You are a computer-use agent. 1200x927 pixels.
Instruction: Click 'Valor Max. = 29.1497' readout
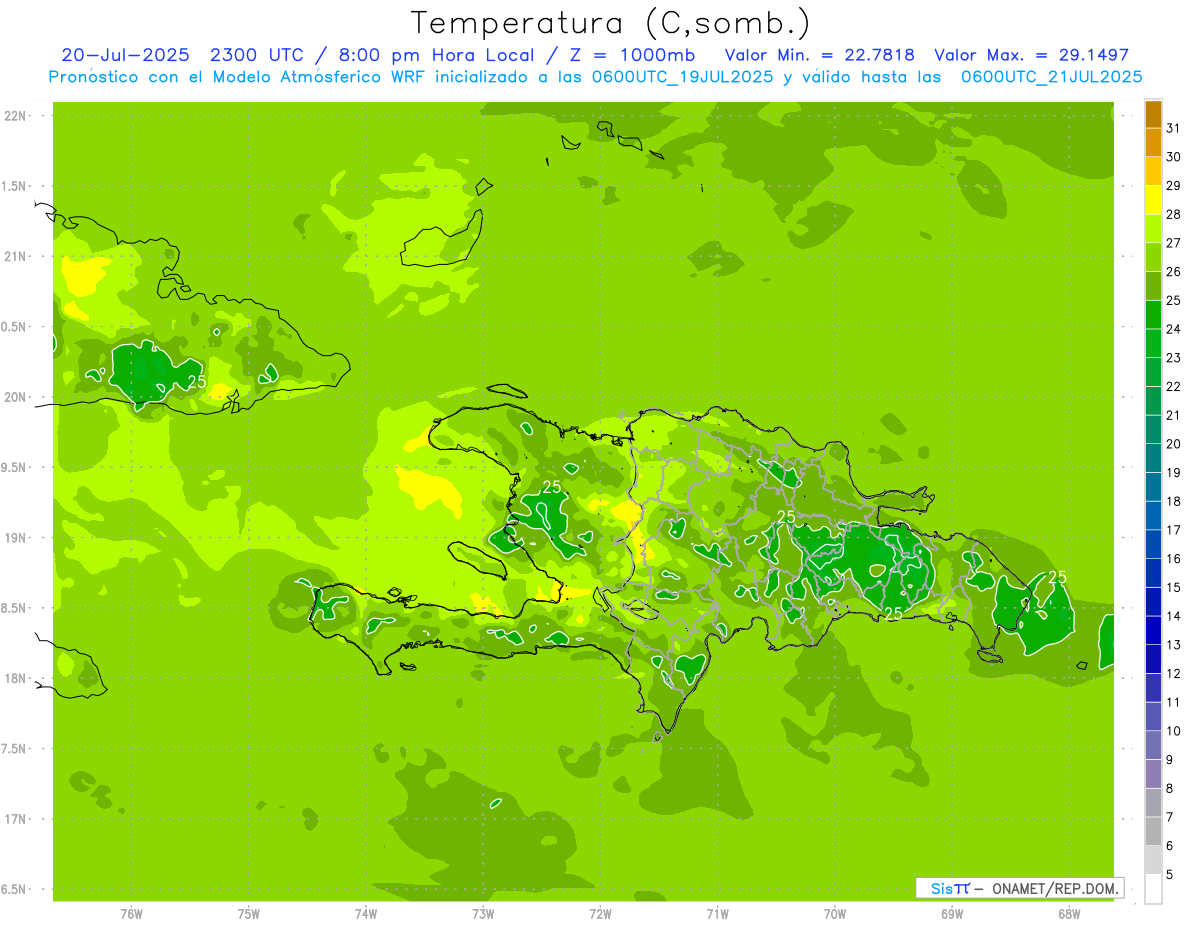[1031, 55]
